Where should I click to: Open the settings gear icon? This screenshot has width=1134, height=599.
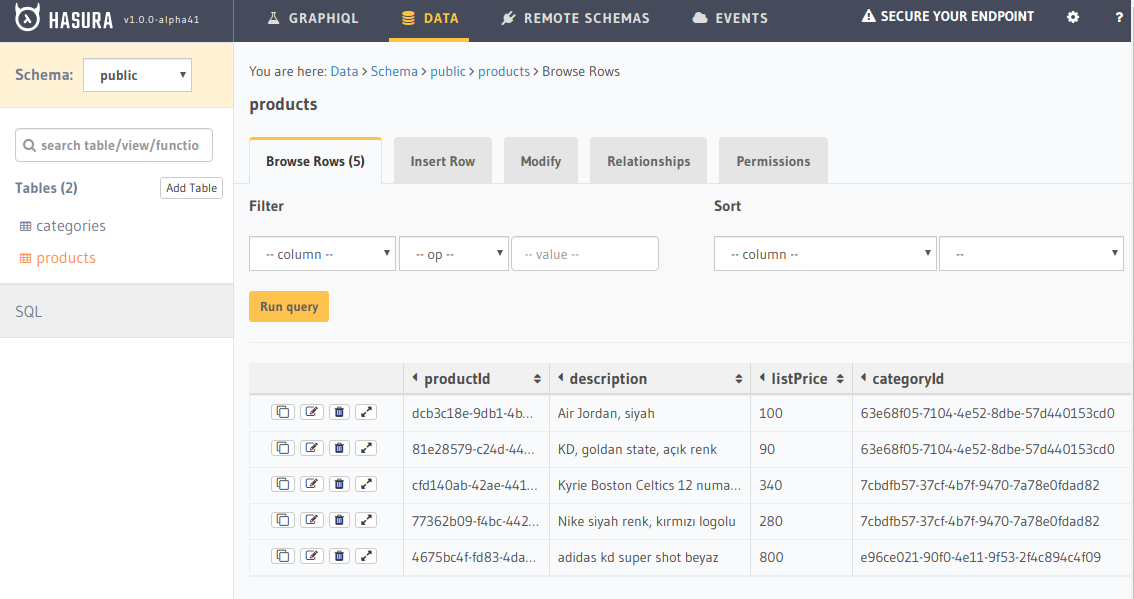1073,18
